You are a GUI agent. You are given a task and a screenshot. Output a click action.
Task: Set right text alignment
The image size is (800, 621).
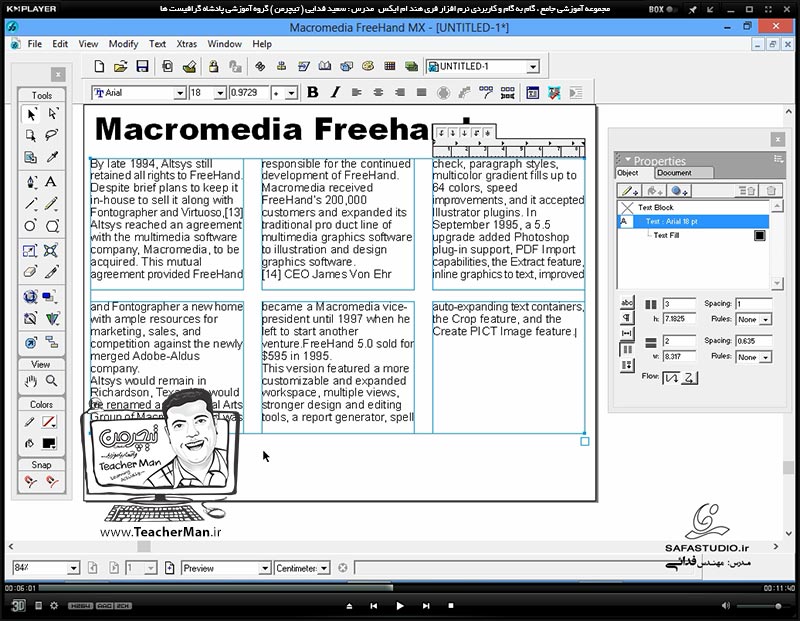click(x=399, y=92)
